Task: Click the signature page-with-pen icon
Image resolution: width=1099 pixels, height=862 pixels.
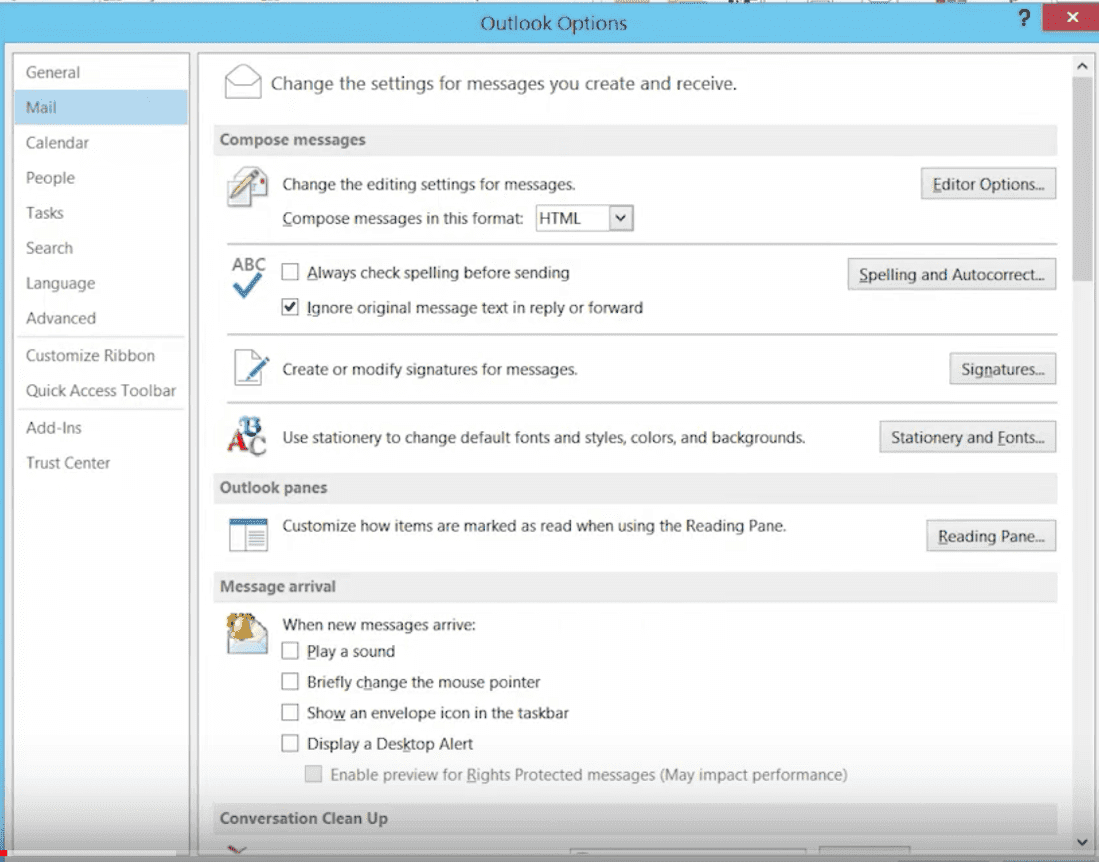Action: pyautogui.click(x=250, y=367)
